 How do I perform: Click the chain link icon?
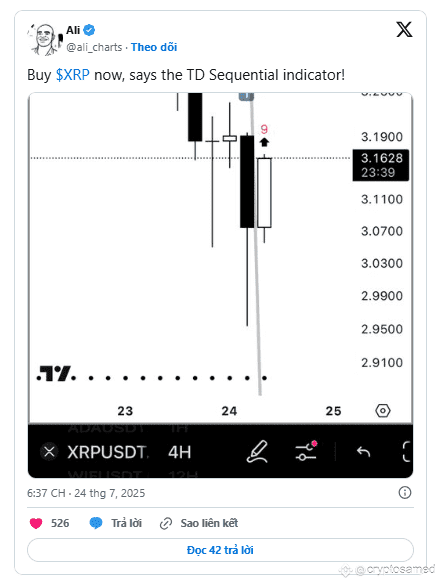166,523
